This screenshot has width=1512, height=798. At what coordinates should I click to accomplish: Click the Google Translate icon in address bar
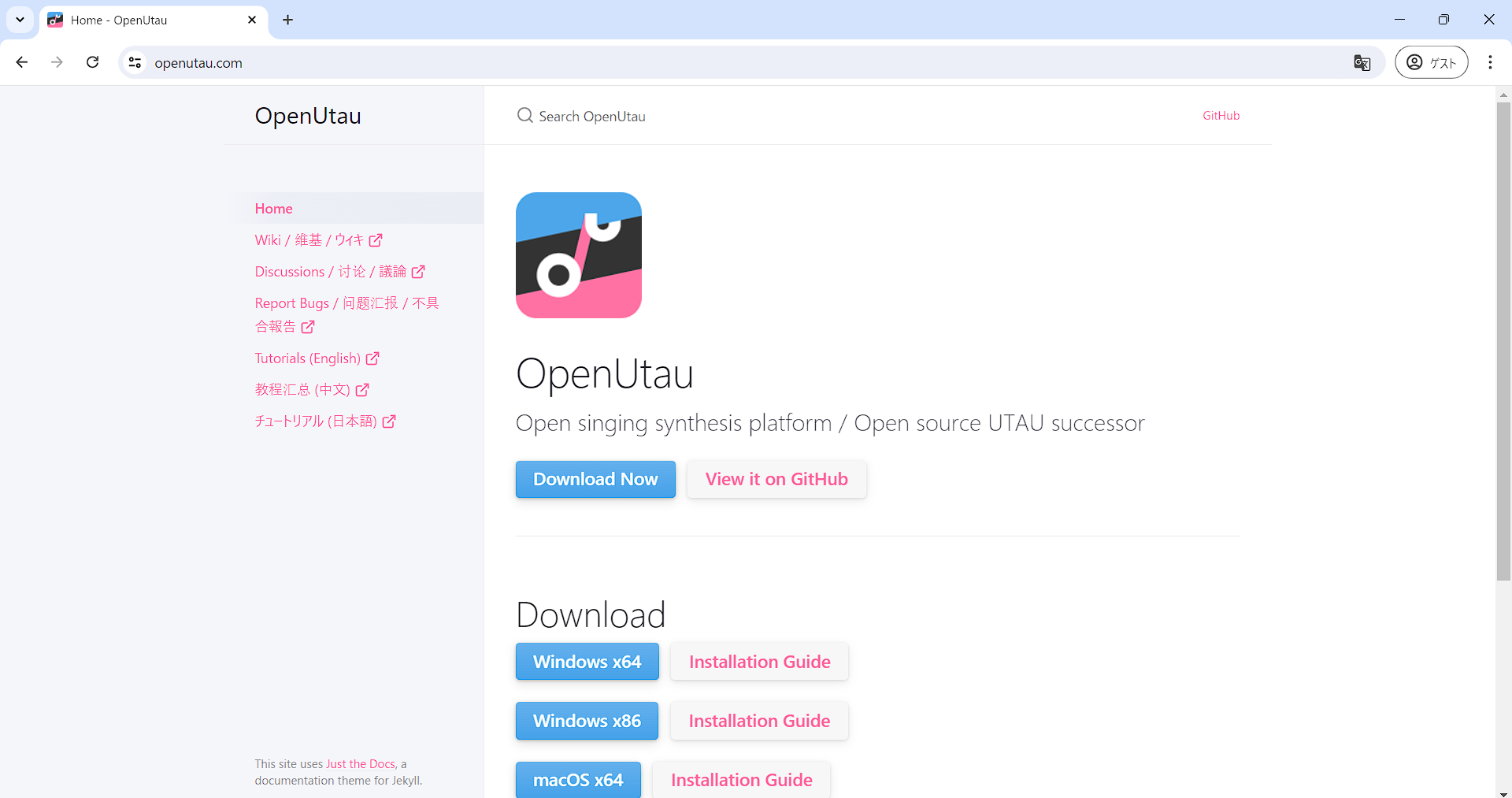(x=1362, y=63)
